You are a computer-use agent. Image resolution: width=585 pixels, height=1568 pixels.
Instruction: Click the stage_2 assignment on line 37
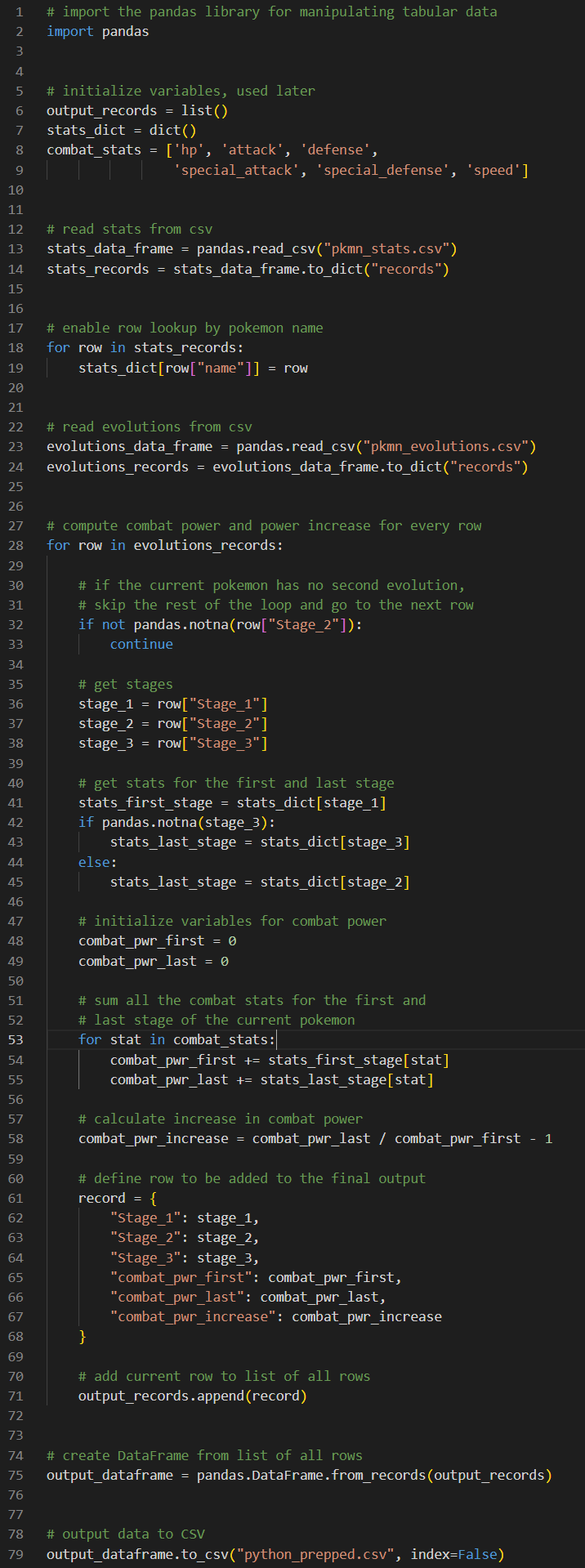[x=173, y=723]
